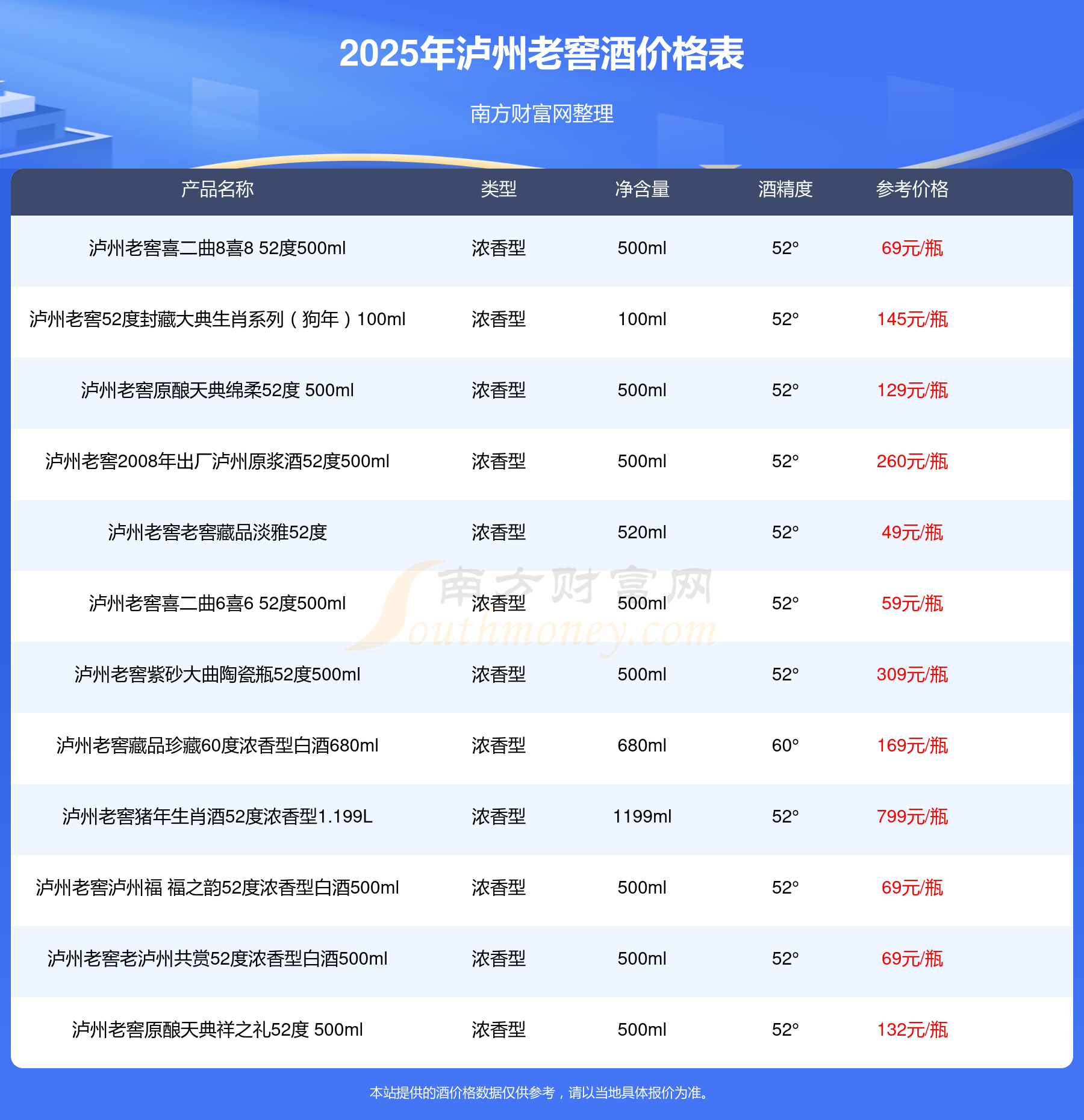
Task: Click the 52° cell in the 狗年 100ml row
Action: [x=785, y=319]
